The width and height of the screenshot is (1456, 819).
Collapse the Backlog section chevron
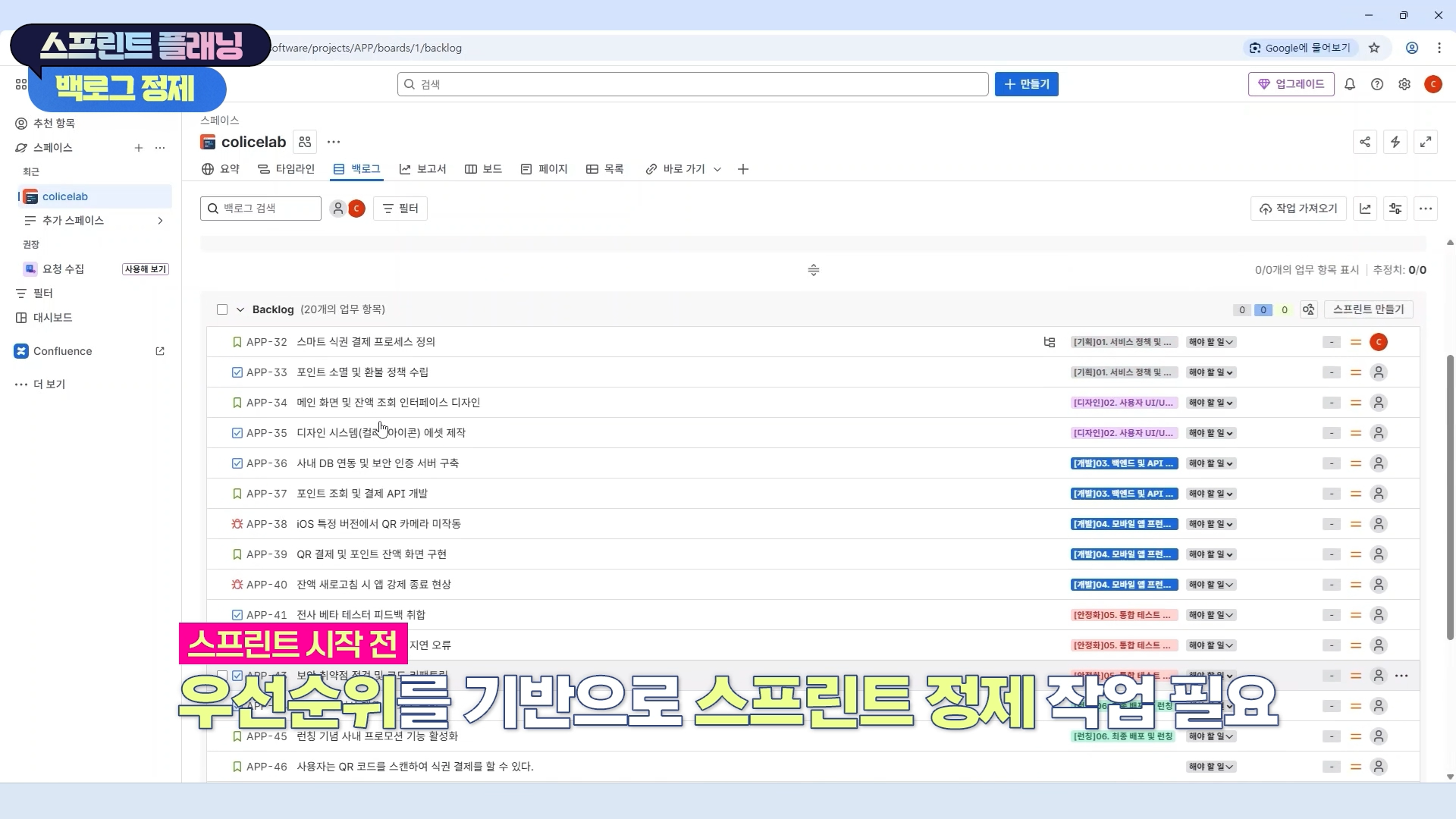pyautogui.click(x=240, y=309)
